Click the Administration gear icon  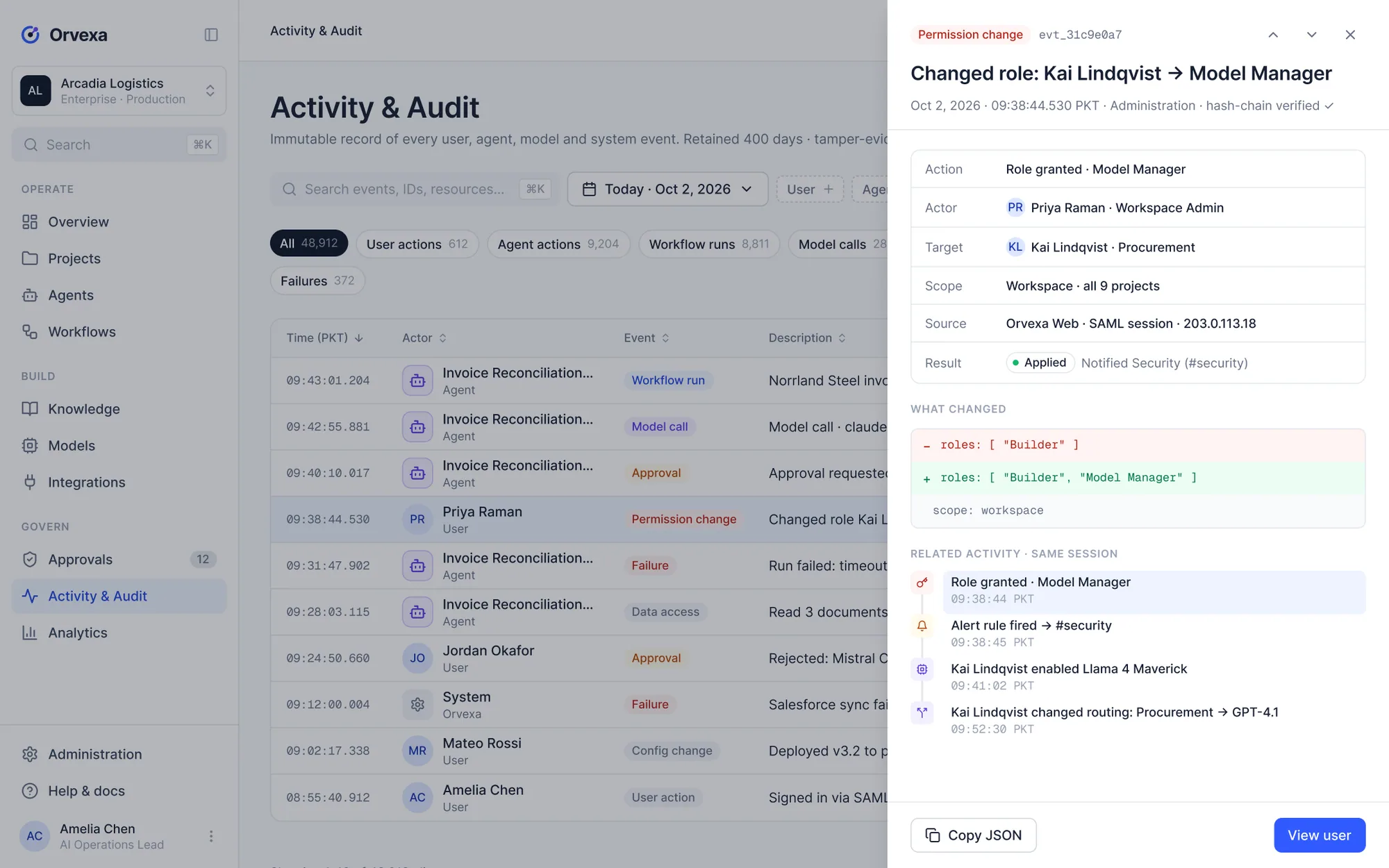click(x=30, y=754)
